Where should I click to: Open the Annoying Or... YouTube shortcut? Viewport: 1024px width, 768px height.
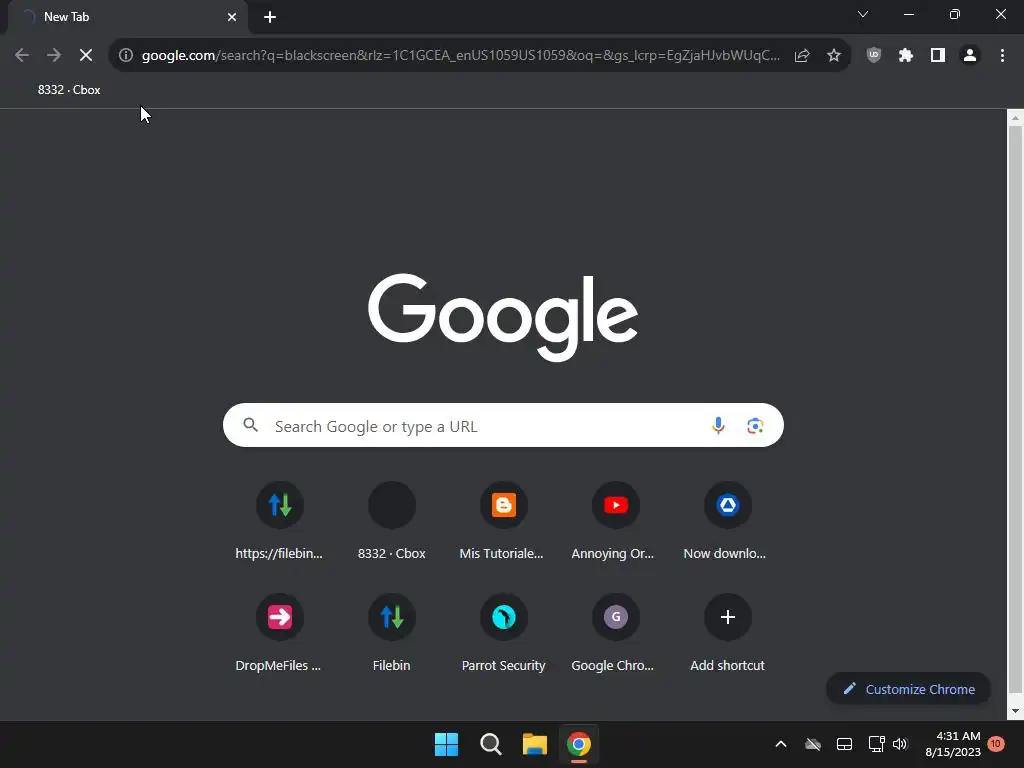(615, 522)
